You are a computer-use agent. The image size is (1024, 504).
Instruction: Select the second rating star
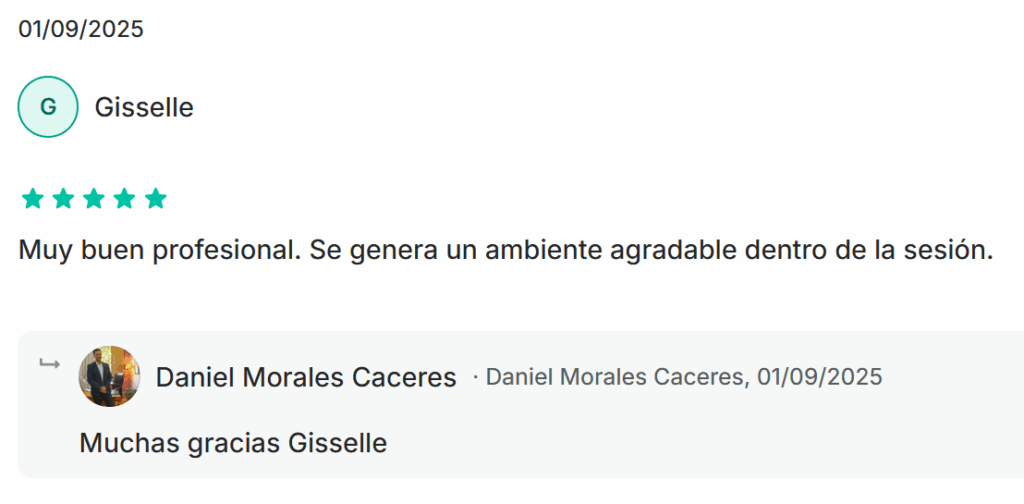pos(64,199)
